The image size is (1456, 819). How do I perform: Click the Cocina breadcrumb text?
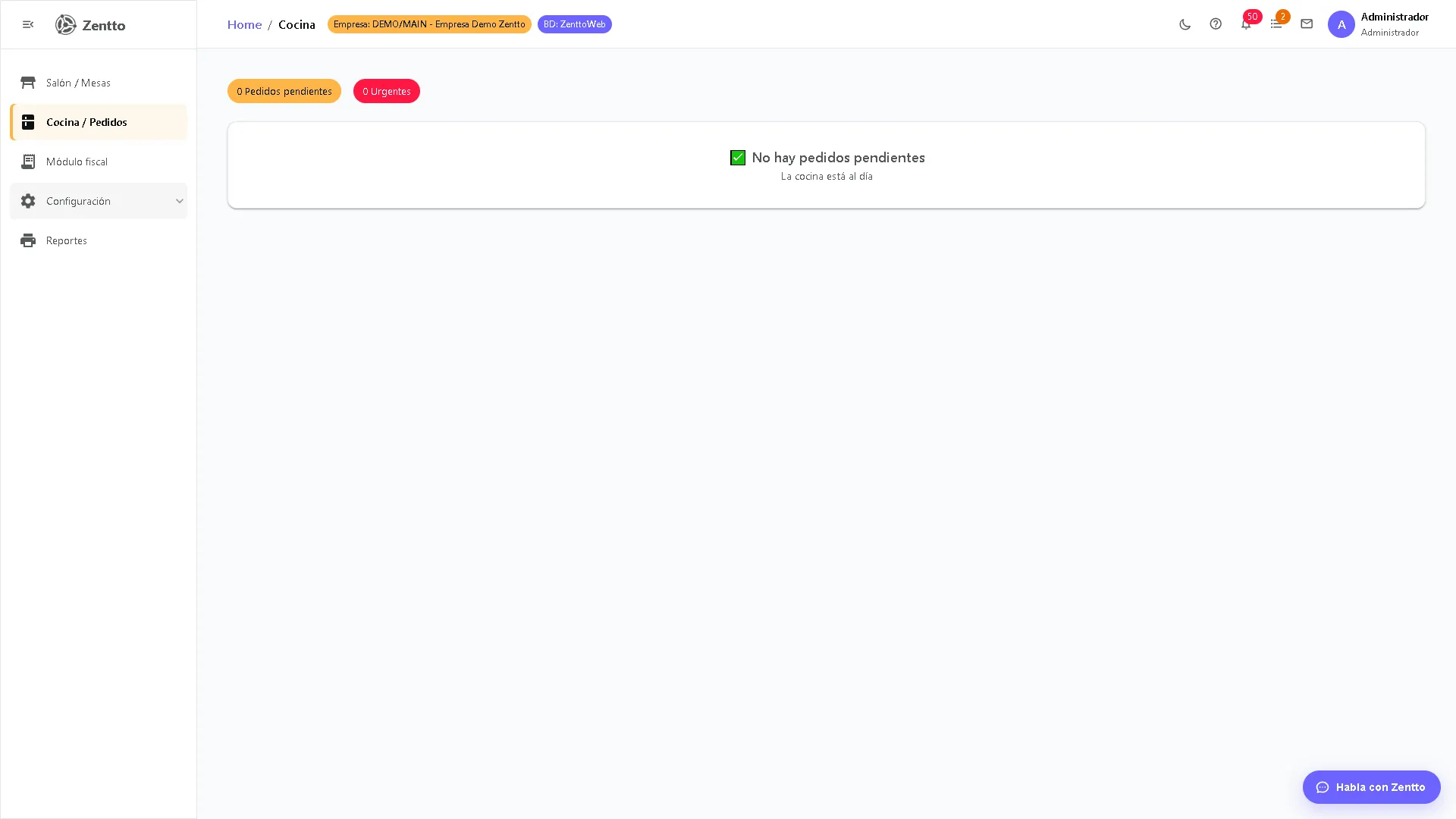(297, 24)
